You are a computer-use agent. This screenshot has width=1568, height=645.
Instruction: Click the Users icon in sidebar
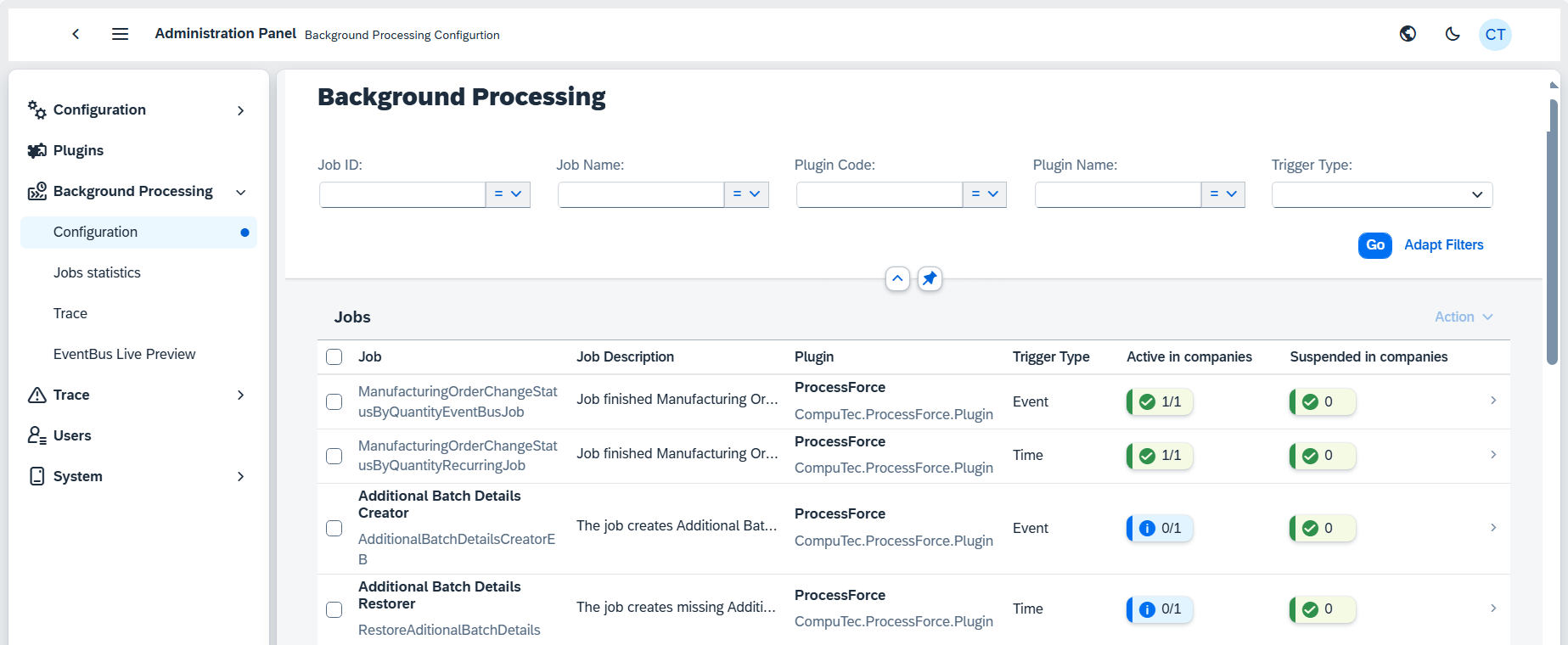(37, 435)
